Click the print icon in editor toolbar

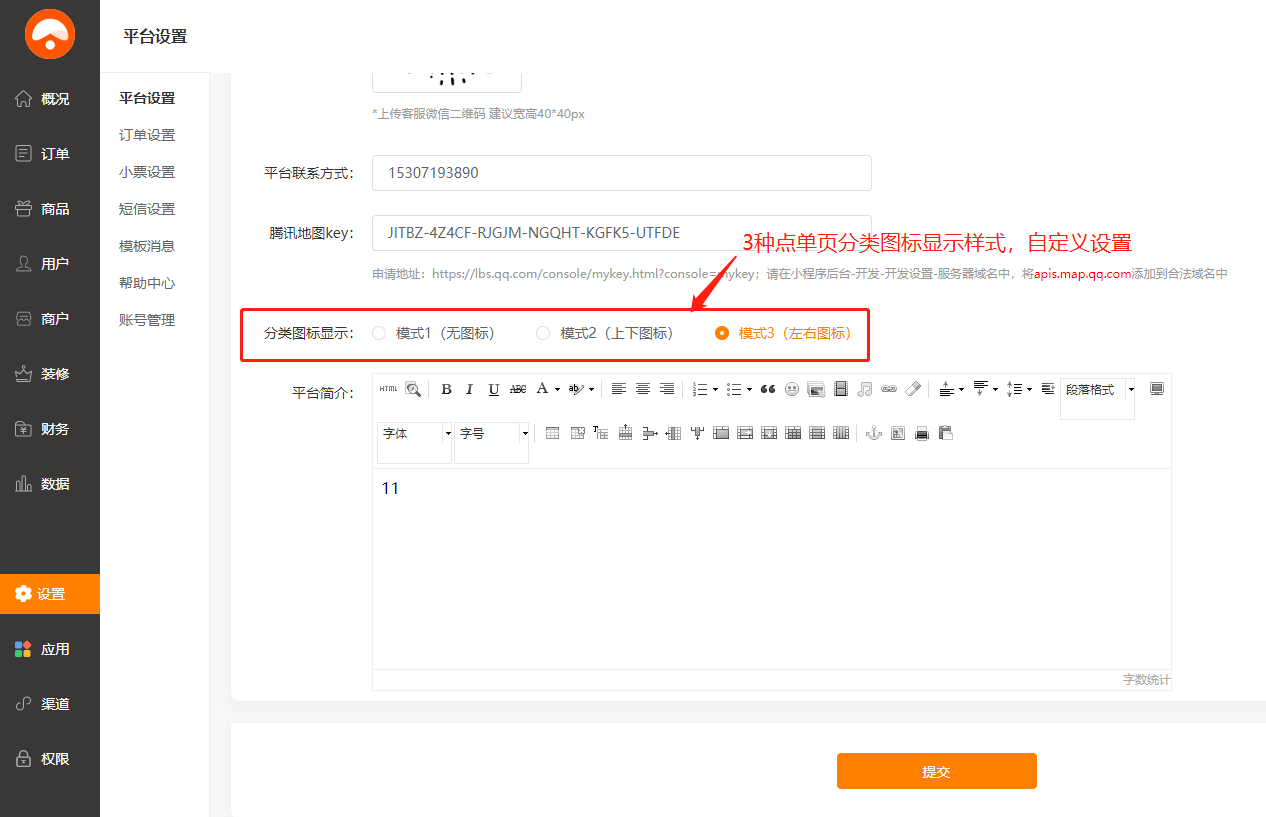(x=922, y=433)
